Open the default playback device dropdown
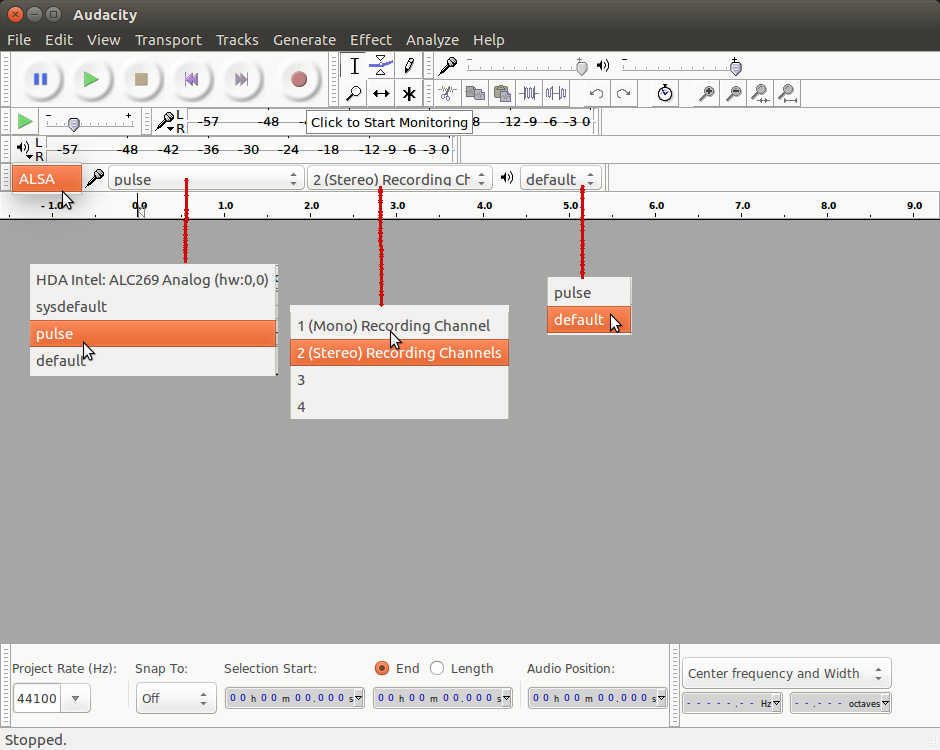The image size is (940, 750). [x=561, y=179]
